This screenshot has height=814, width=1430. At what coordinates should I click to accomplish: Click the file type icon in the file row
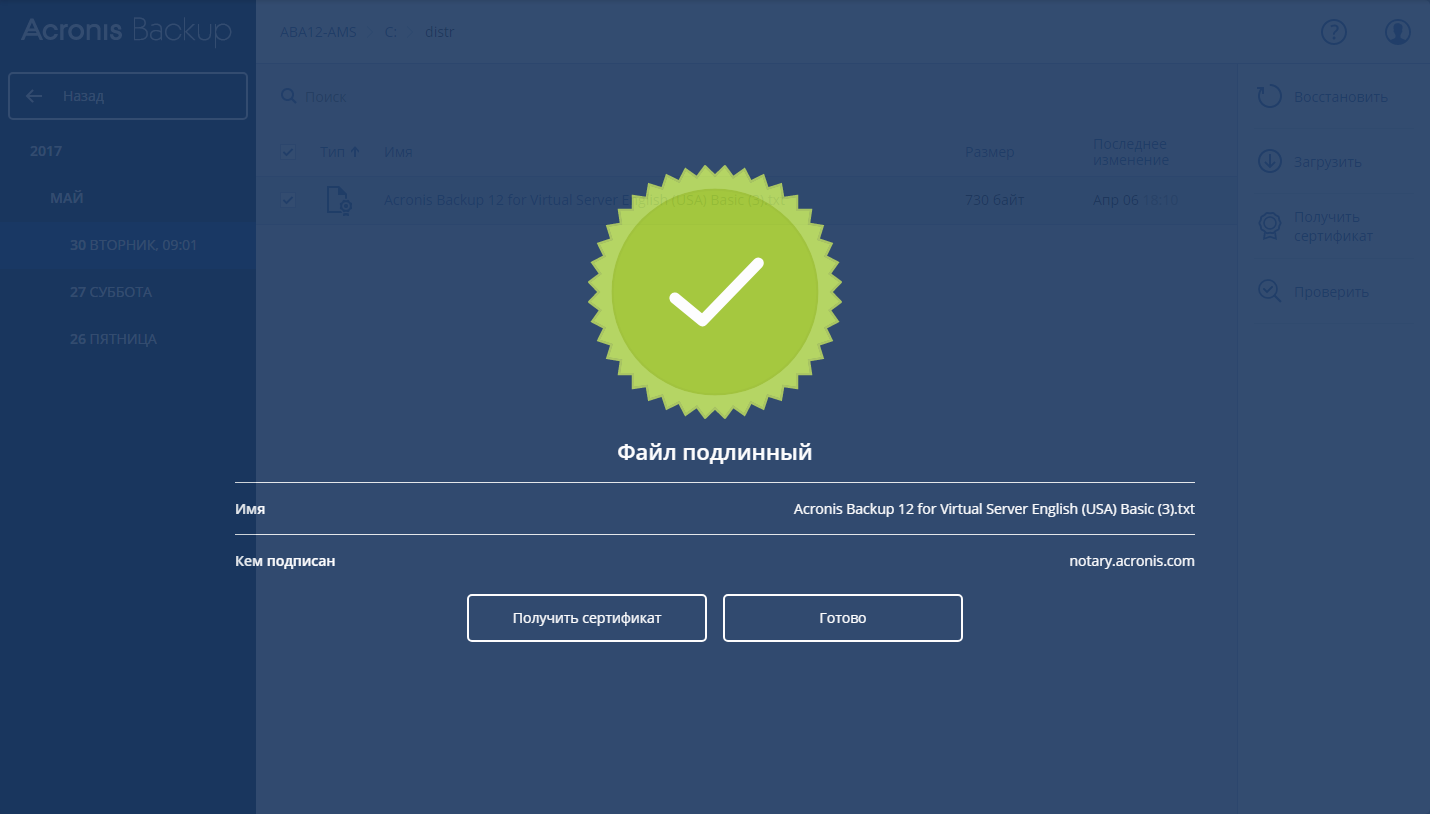pyautogui.click(x=339, y=200)
